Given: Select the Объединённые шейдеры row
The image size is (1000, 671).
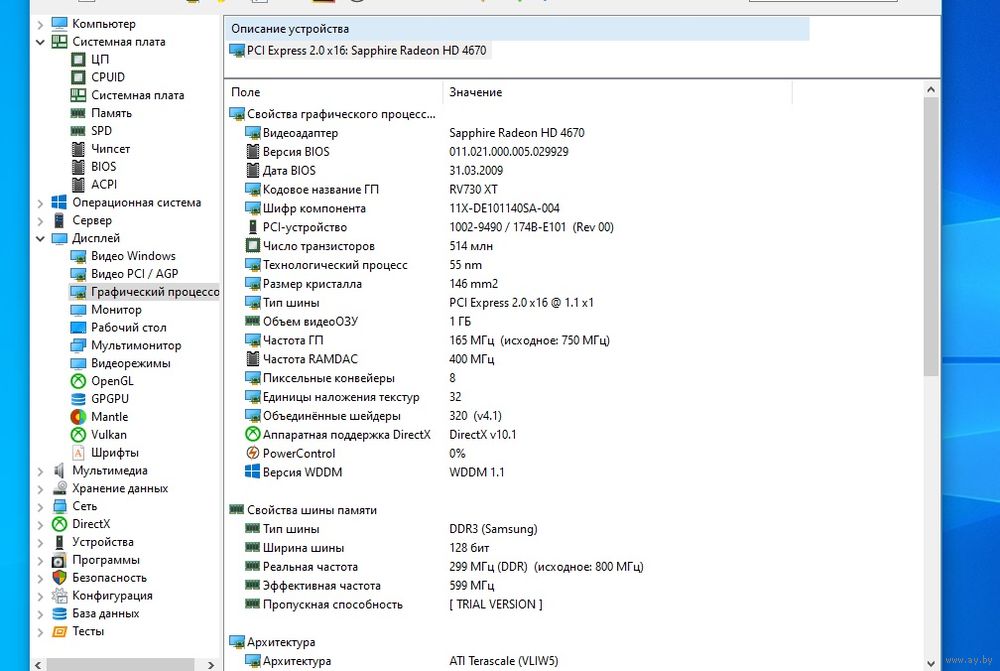Looking at the screenshot, I should click(x=510, y=416).
